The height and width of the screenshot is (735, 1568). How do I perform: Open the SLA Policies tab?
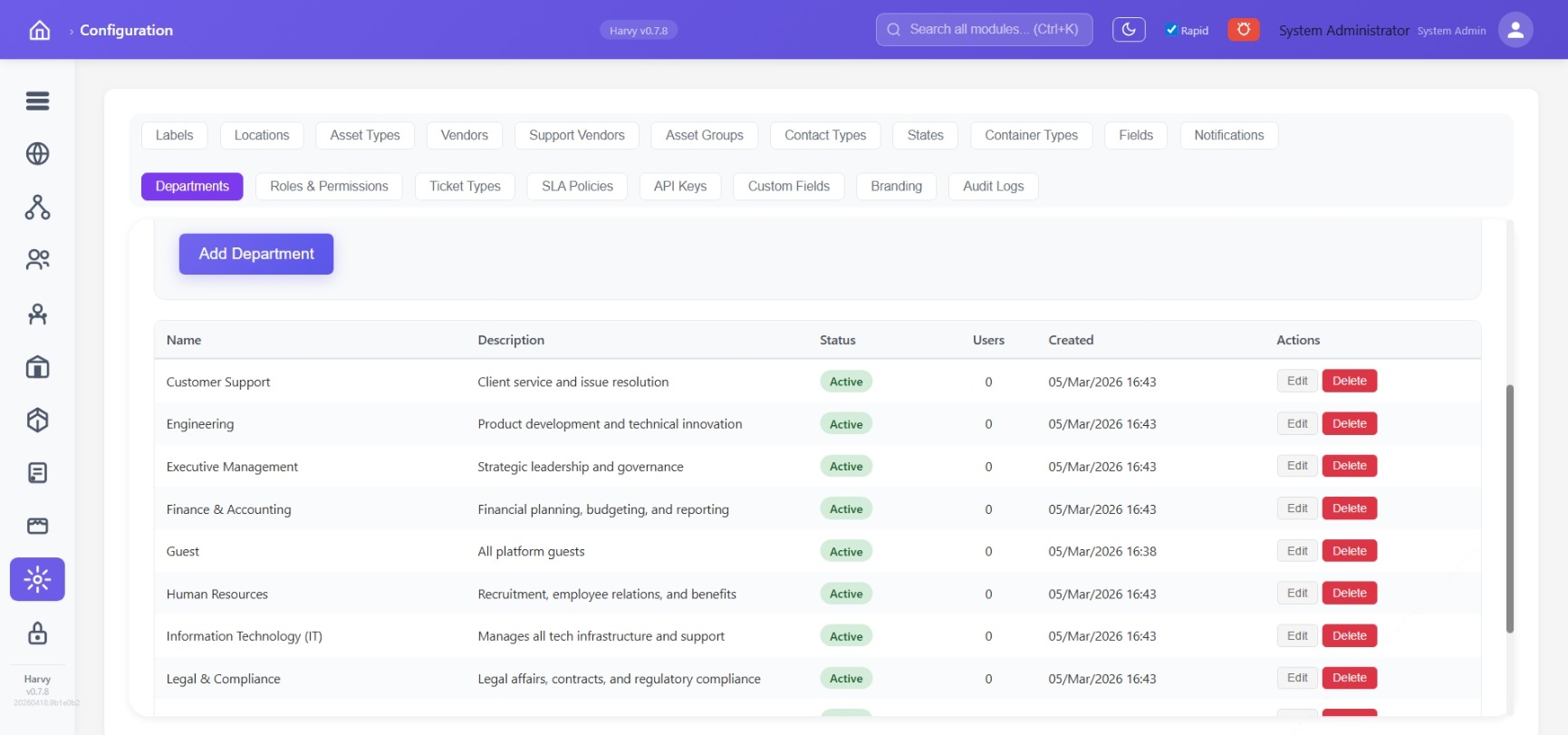[577, 186]
